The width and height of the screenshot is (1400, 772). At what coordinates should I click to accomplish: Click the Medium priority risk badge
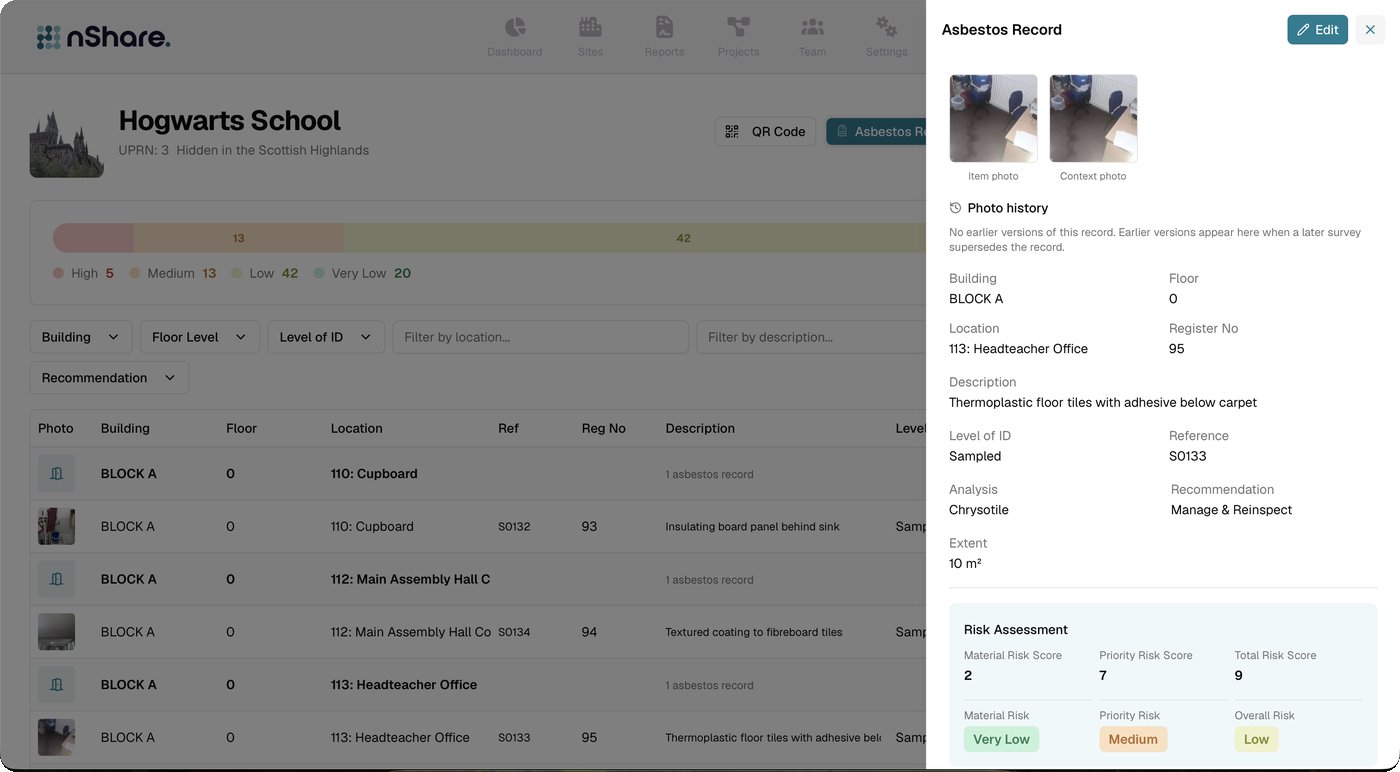click(1133, 739)
